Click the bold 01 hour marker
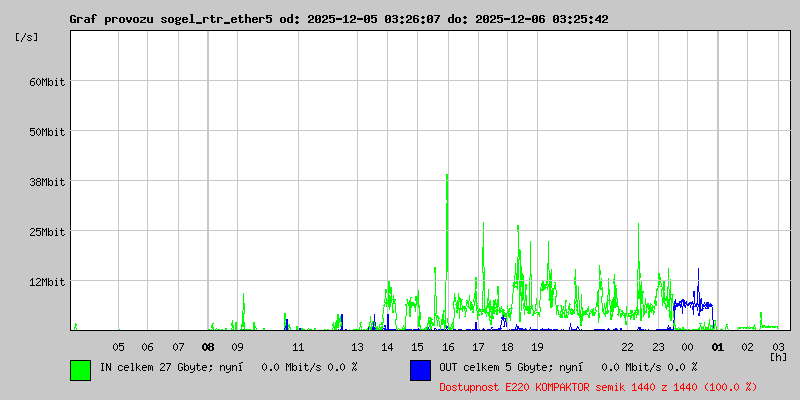The image size is (800, 400). click(717, 347)
